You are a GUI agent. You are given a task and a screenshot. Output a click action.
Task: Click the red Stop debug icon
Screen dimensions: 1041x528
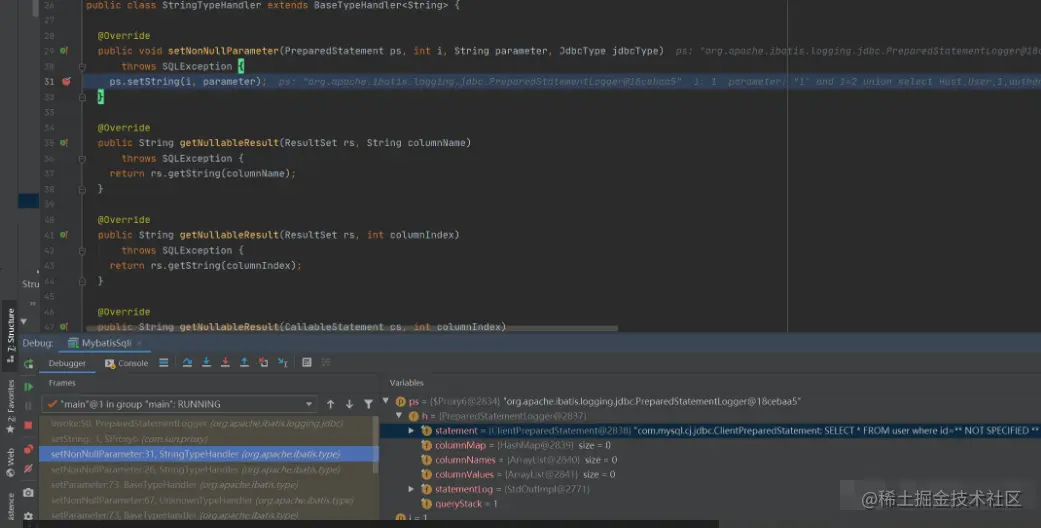click(29, 425)
